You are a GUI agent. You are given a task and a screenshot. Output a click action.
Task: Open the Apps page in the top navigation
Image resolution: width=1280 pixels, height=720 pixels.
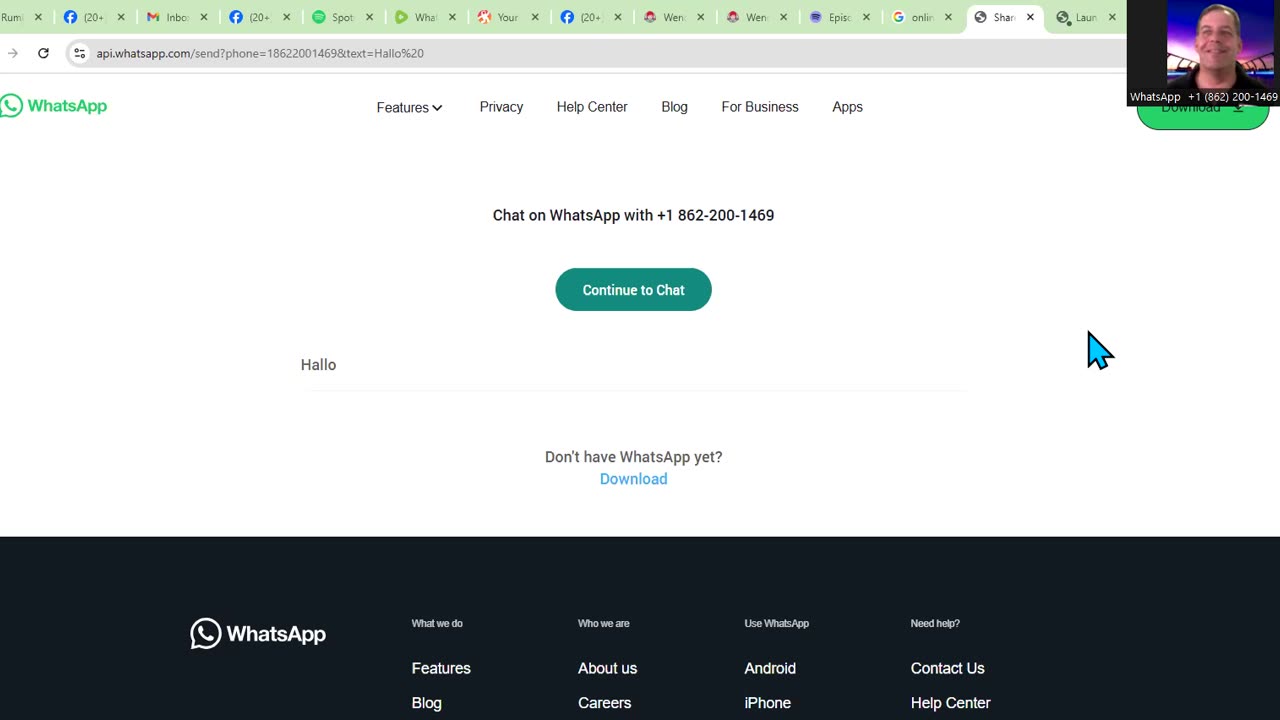847,107
